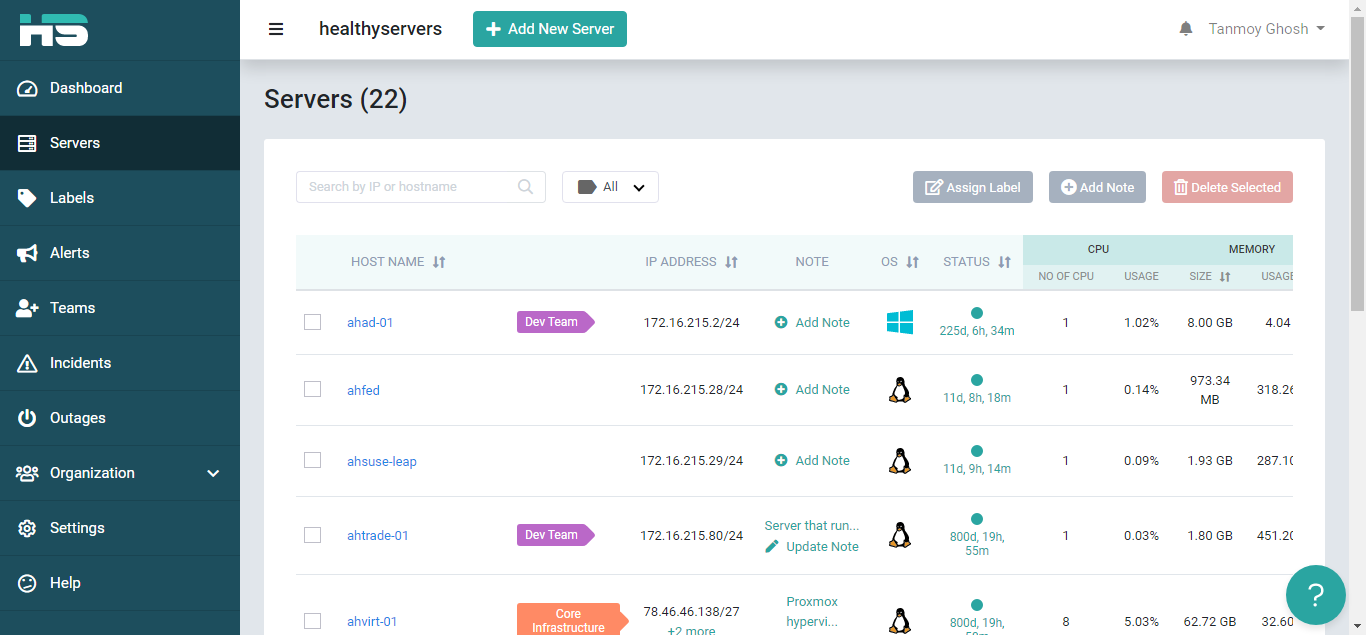The width and height of the screenshot is (1366, 635).
Task: Click the Outages power icon
Action: [27, 418]
